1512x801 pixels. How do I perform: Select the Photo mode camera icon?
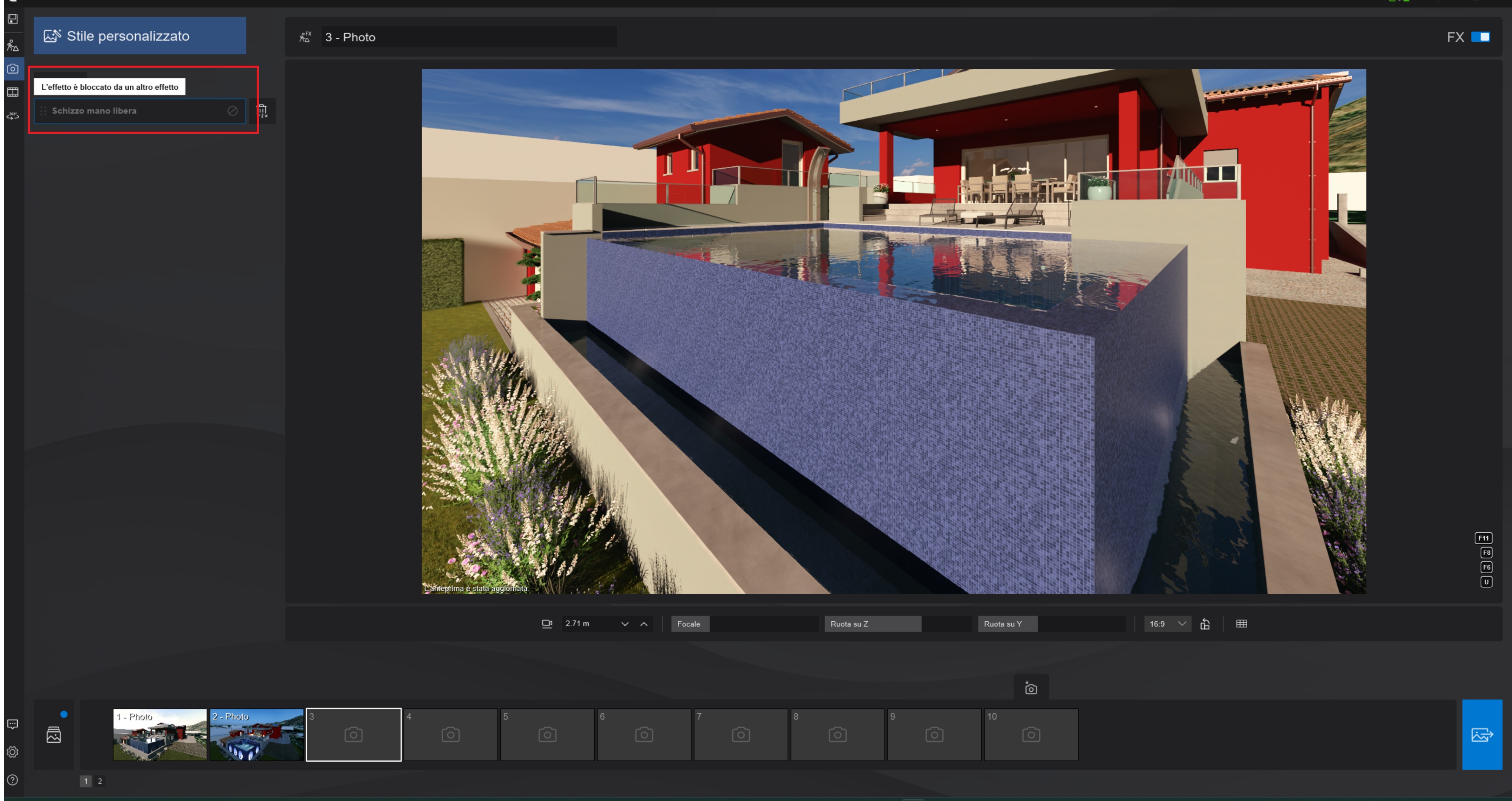point(12,69)
